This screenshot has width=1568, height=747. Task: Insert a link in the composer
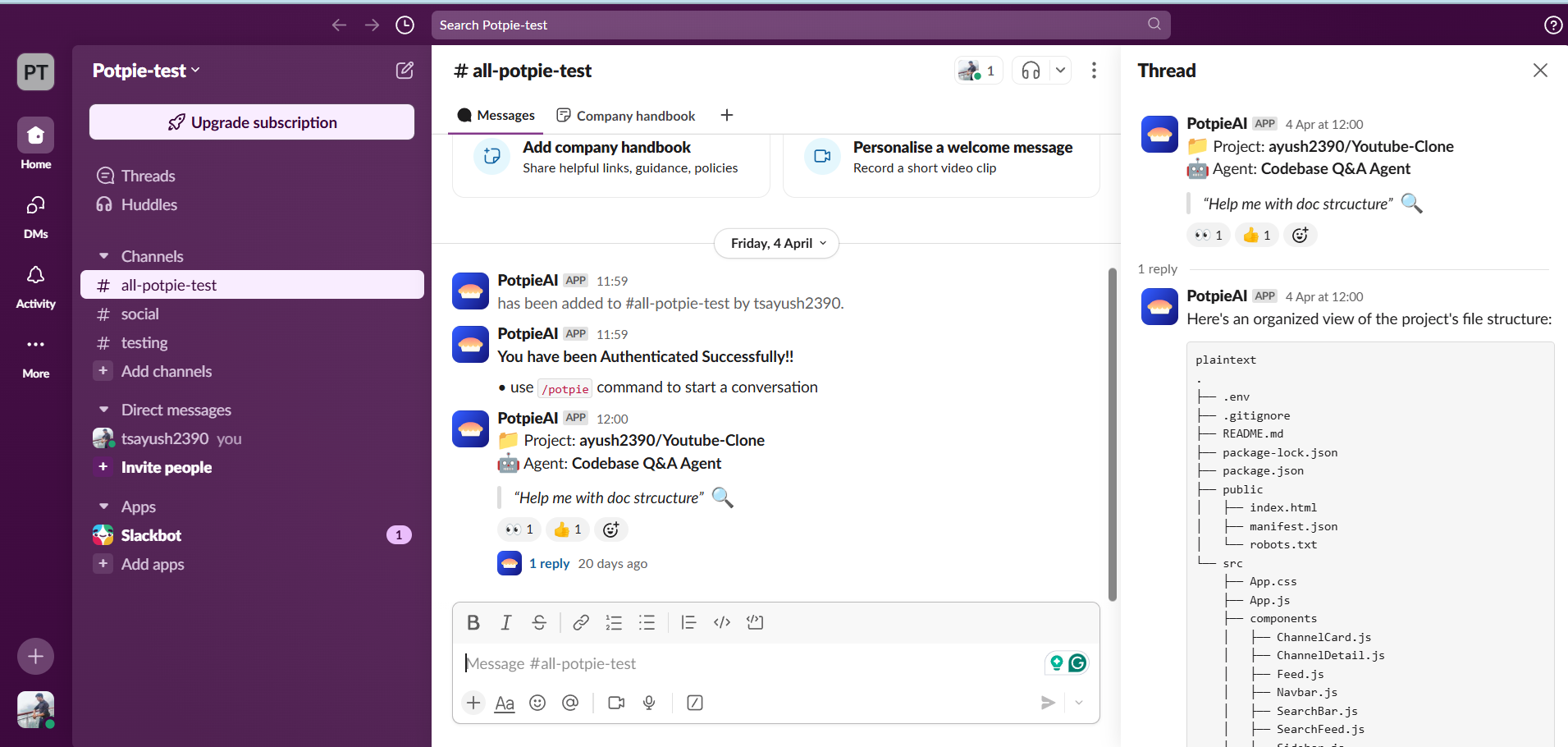(581, 622)
